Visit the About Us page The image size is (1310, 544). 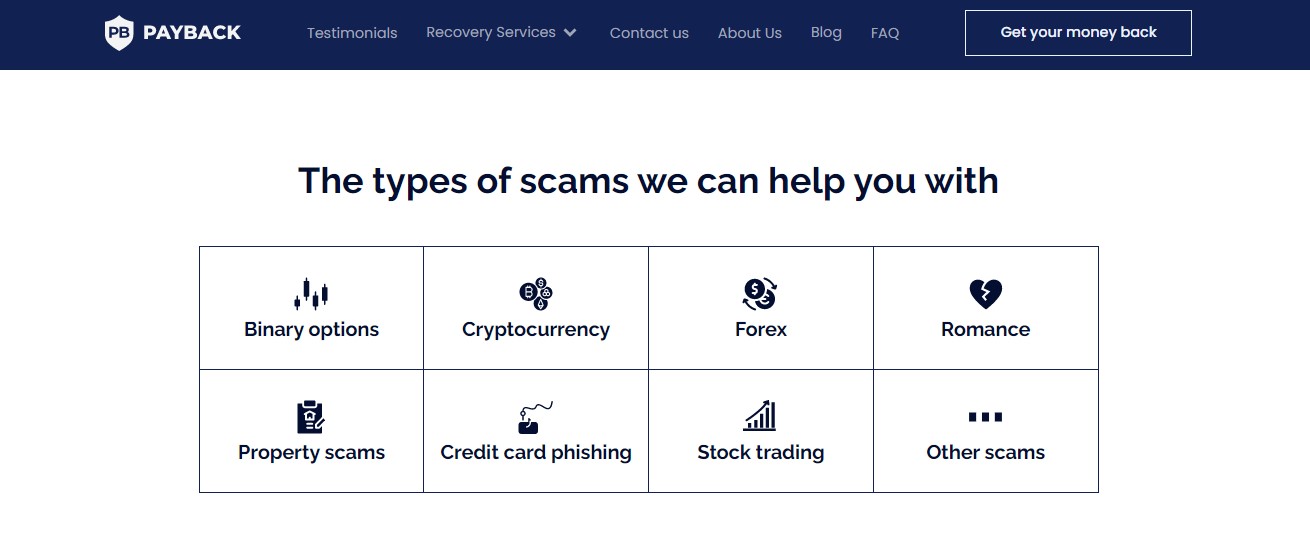750,33
